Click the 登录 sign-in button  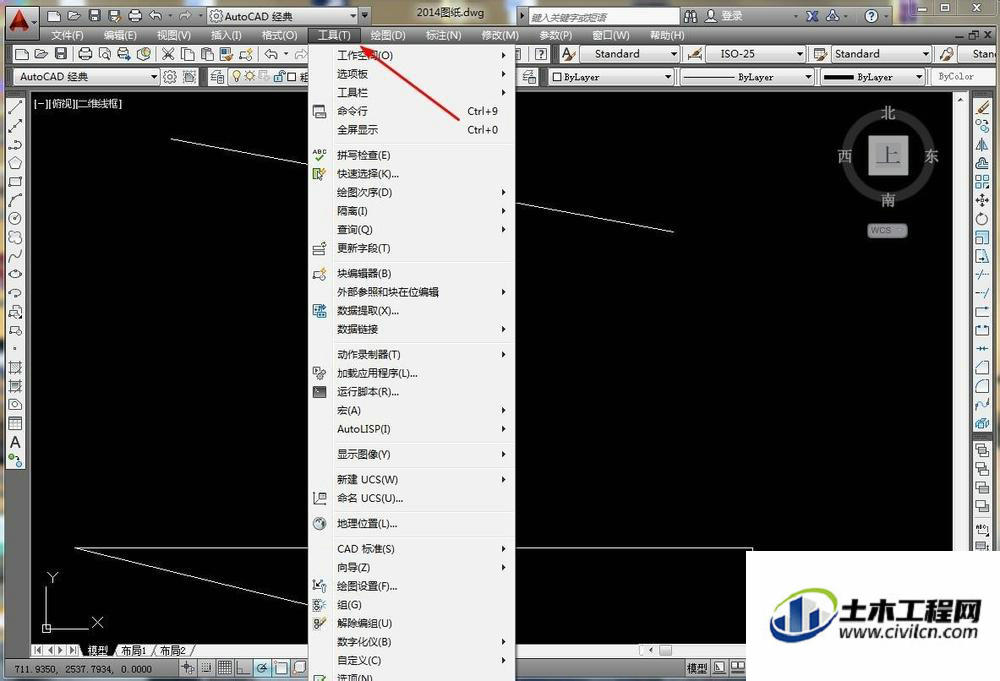(724, 16)
